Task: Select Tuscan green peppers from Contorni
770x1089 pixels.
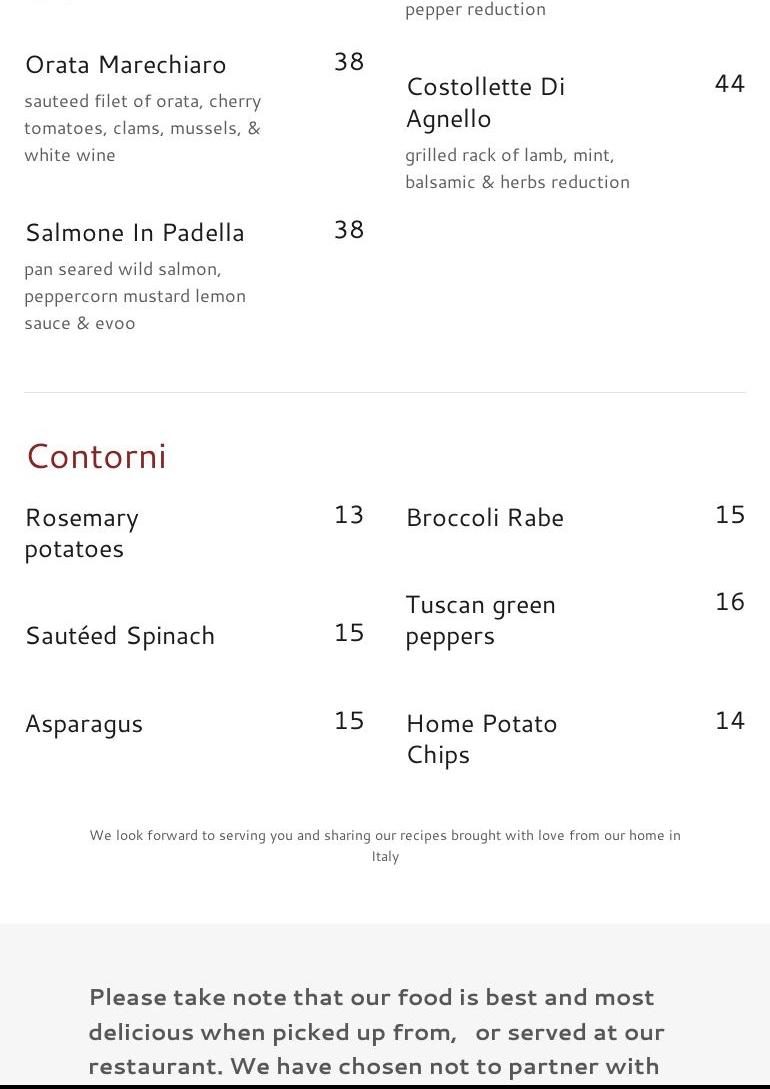Action: click(x=480, y=620)
